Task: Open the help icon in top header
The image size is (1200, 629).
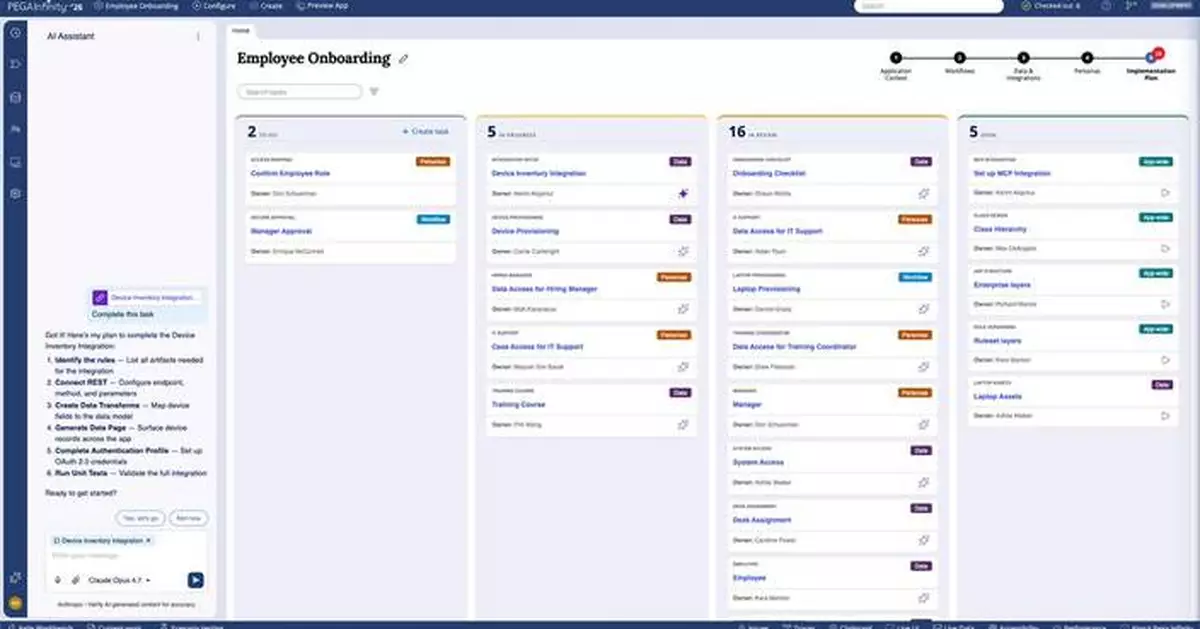Action: pyautogui.click(x=1106, y=5)
